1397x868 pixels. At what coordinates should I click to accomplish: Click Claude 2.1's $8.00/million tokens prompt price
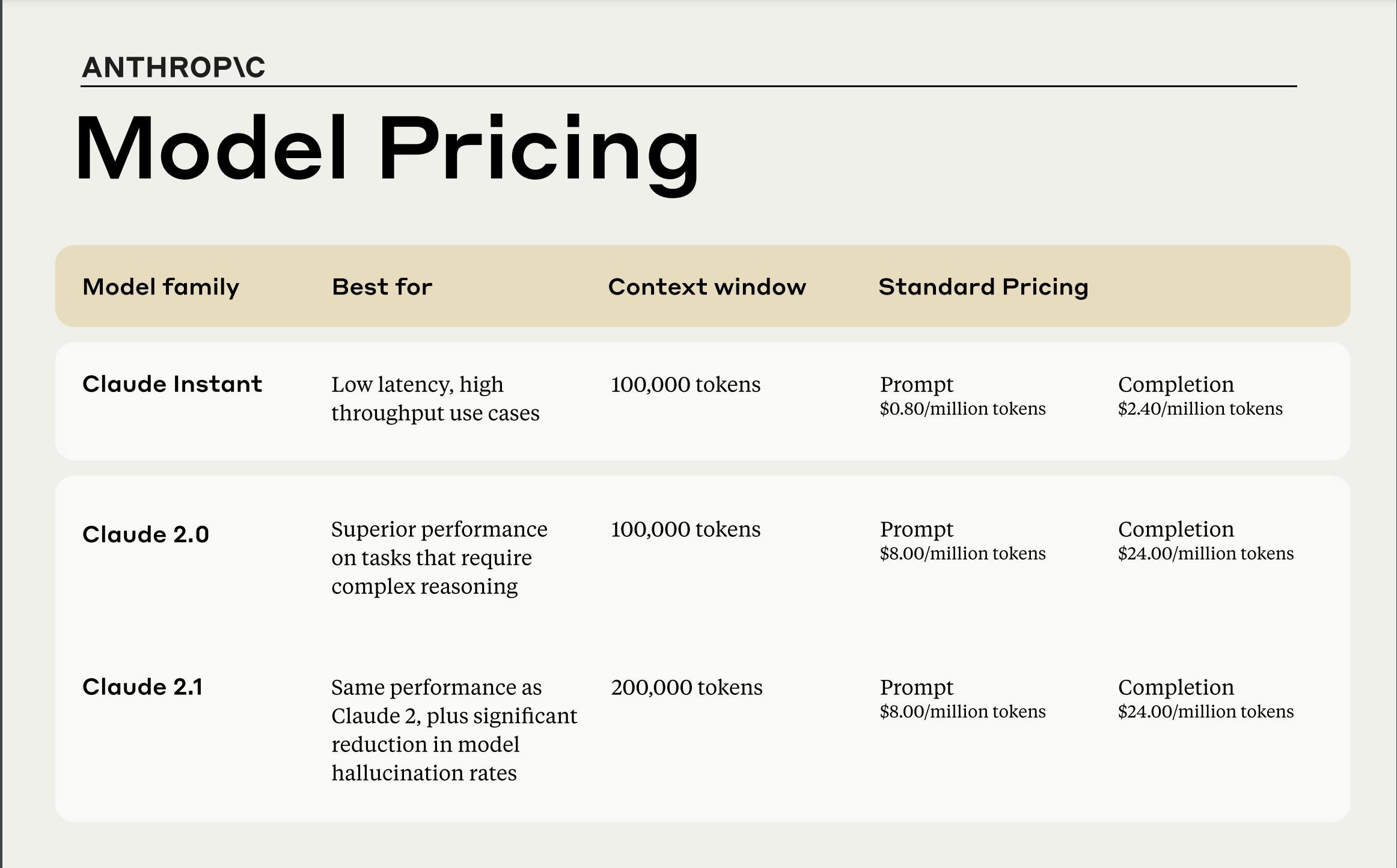click(x=962, y=712)
